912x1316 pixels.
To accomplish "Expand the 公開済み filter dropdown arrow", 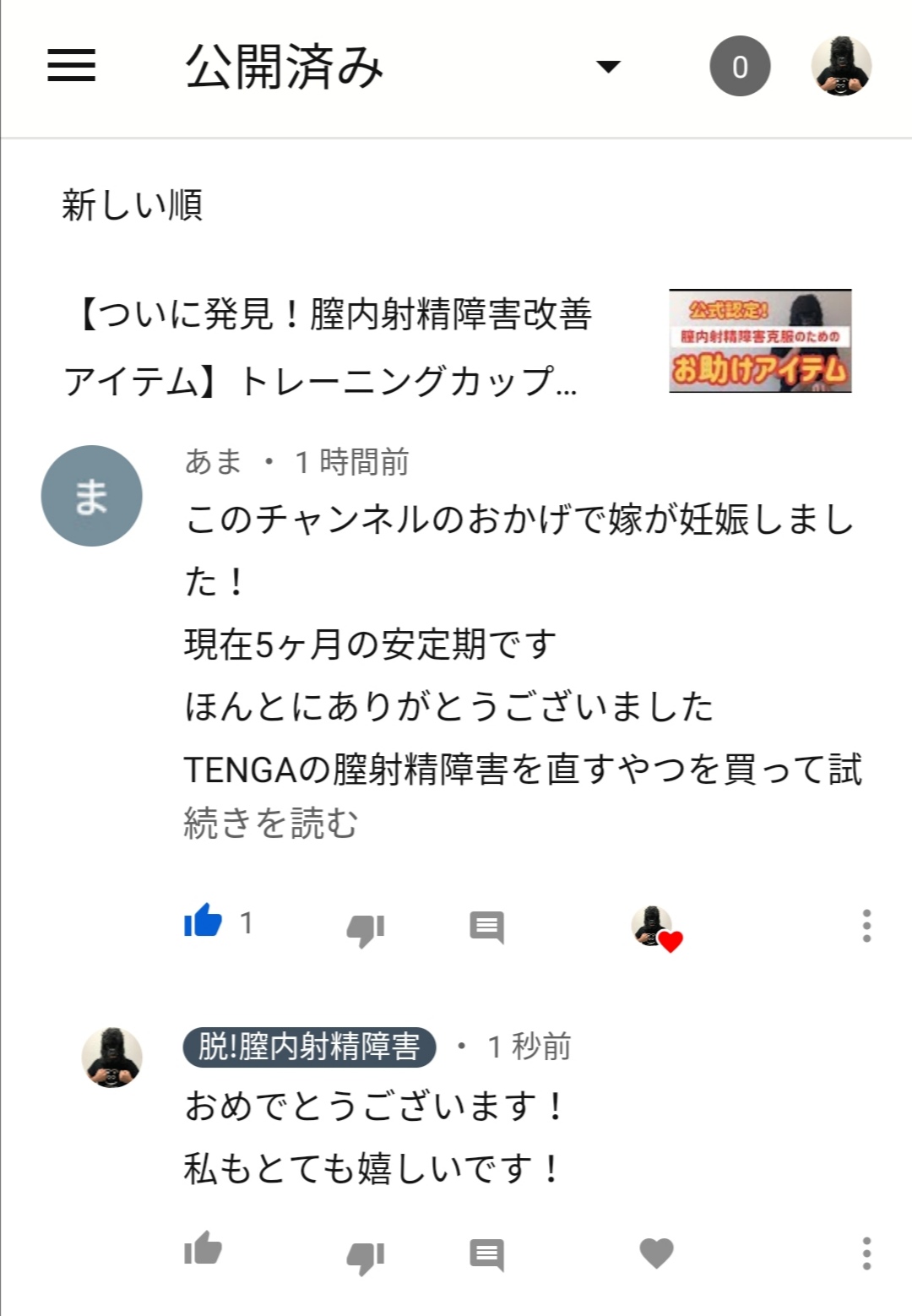I will click(x=608, y=66).
